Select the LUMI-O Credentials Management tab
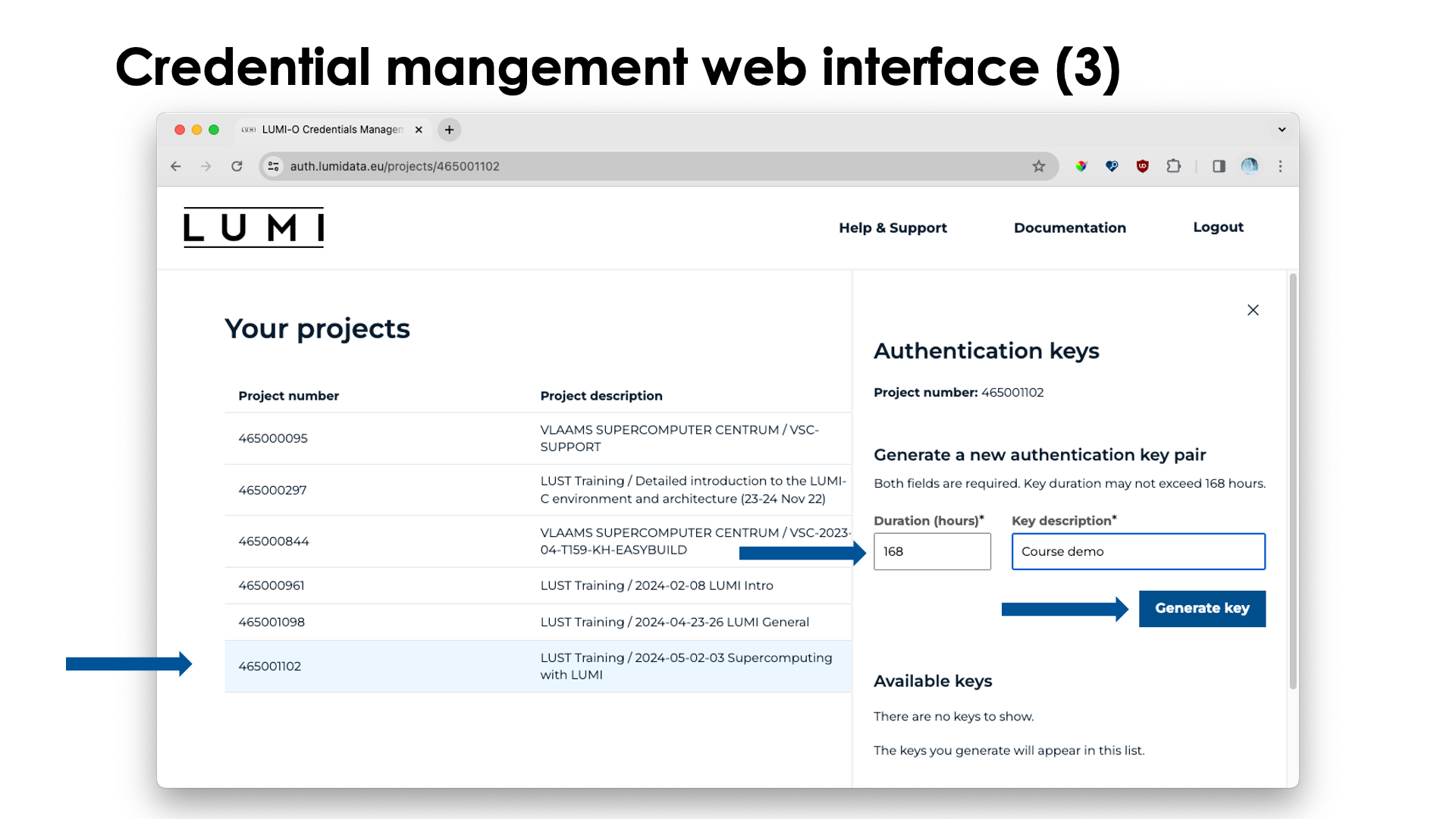This screenshot has width=1456, height=819. point(332,130)
